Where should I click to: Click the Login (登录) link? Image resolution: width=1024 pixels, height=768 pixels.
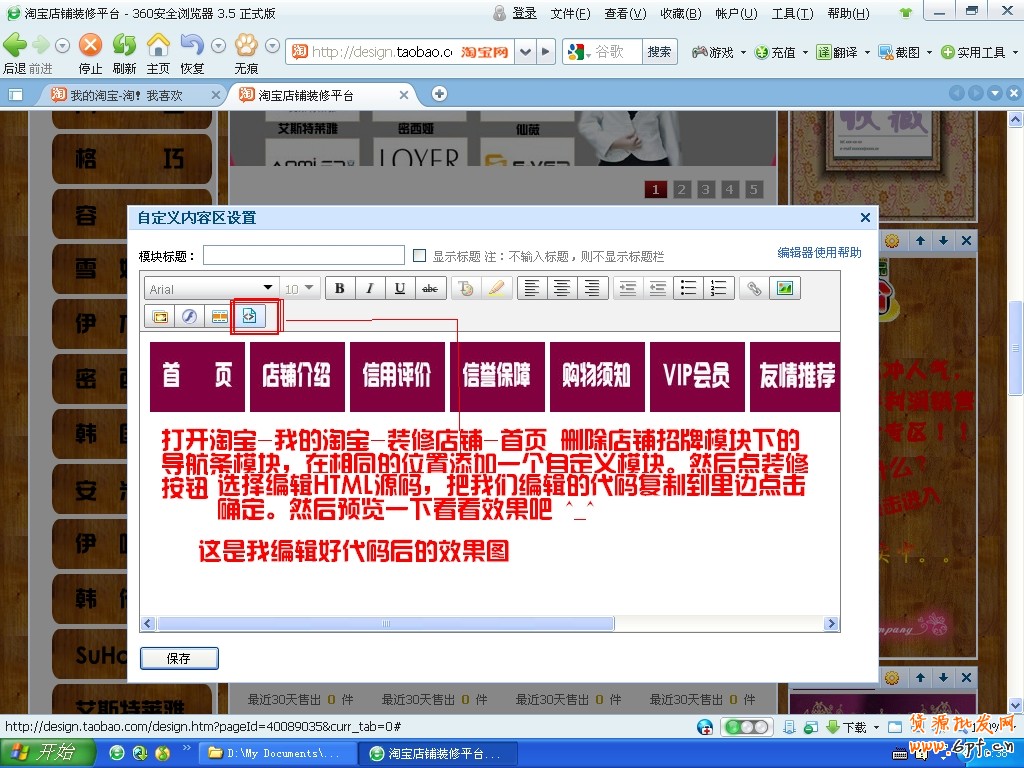[524, 13]
